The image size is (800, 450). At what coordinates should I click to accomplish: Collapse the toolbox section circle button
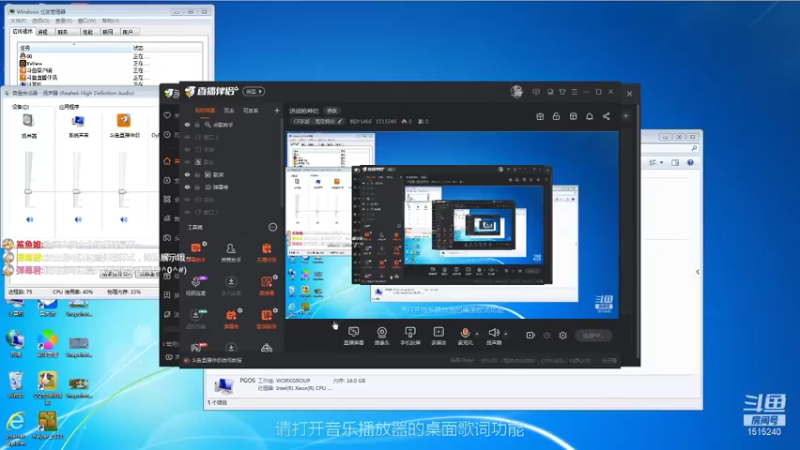click(273, 227)
